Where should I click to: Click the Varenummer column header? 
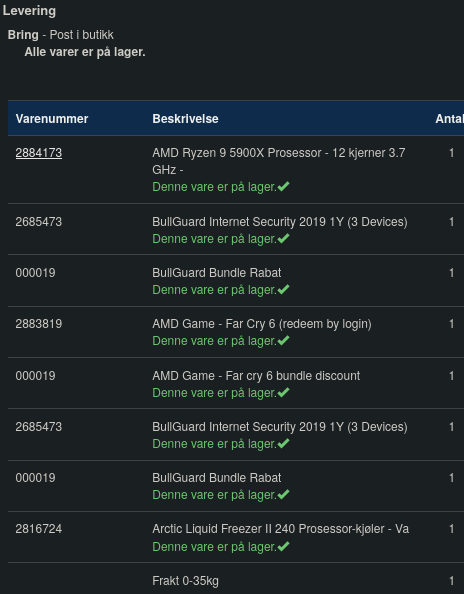tap(52, 119)
